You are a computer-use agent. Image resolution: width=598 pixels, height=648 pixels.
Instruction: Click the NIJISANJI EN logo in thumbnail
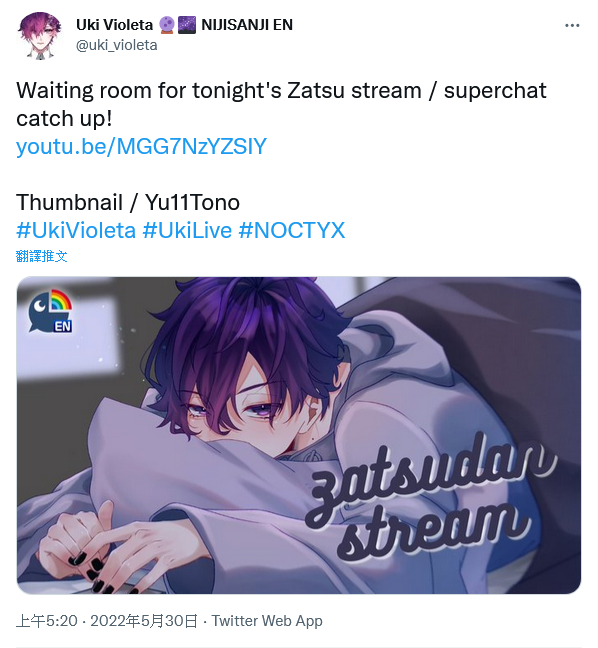tap(50, 311)
